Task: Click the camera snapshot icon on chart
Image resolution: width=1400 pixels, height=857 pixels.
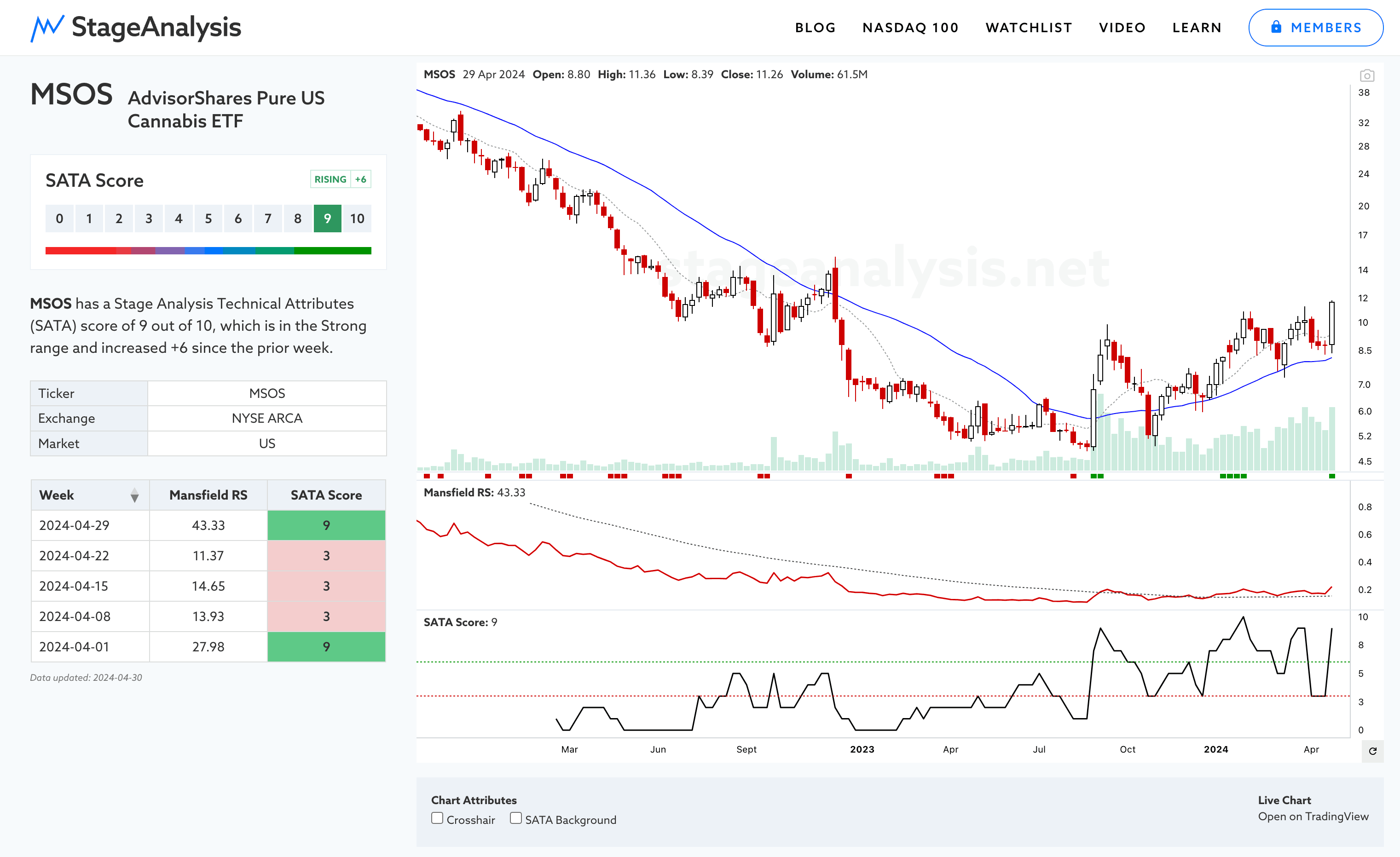Action: pos(1366,75)
